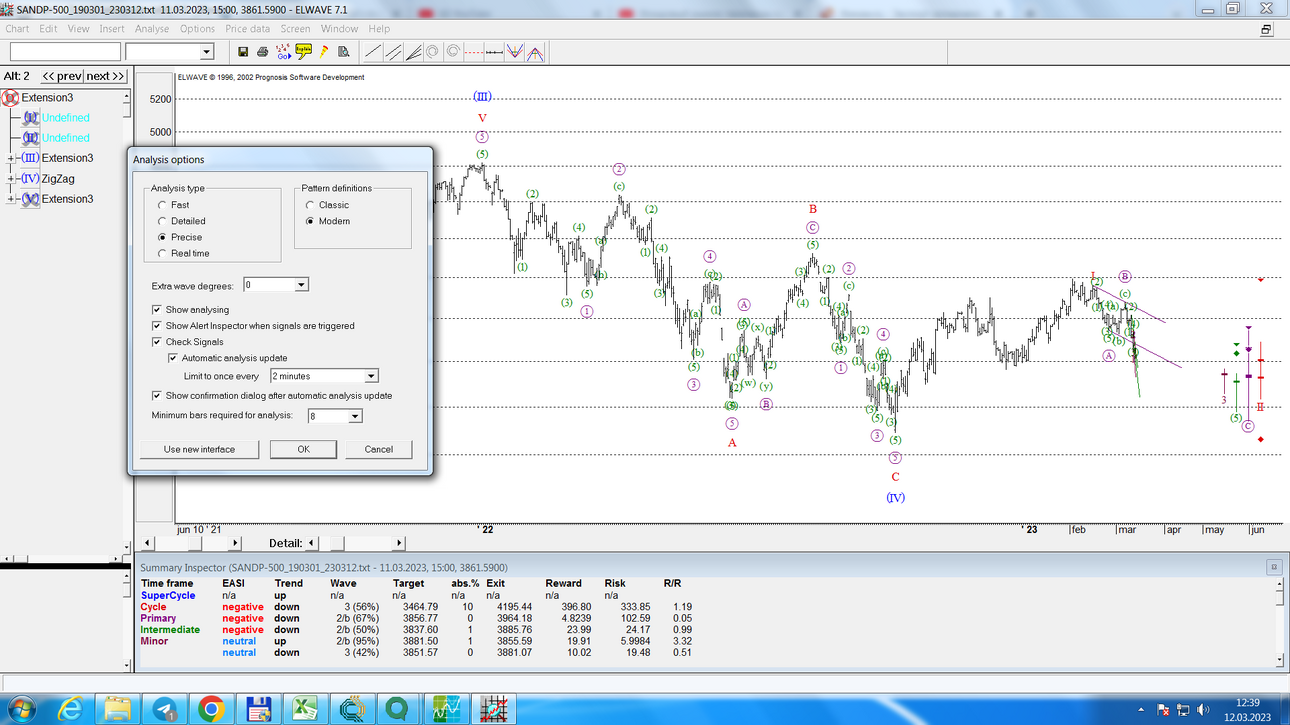The height and width of the screenshot is (725, 1290).
Task: Open Internet Explorer from the taskbar
Action: click(x=70, y=709)
